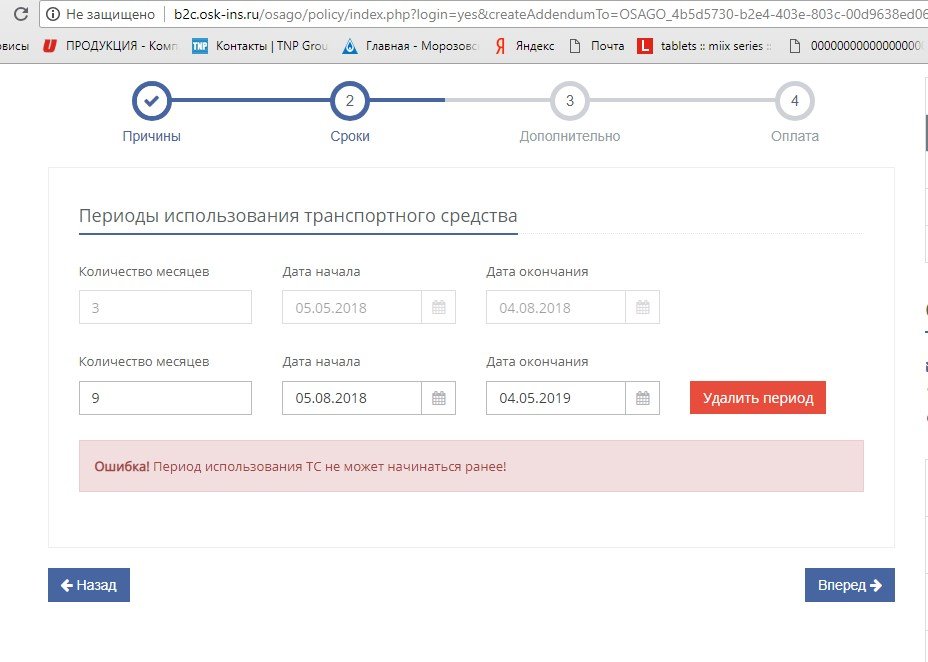Open calendar picker for end date 04.05.2019
The height and width of the screenshot is (662, 928).
(642, 398)
